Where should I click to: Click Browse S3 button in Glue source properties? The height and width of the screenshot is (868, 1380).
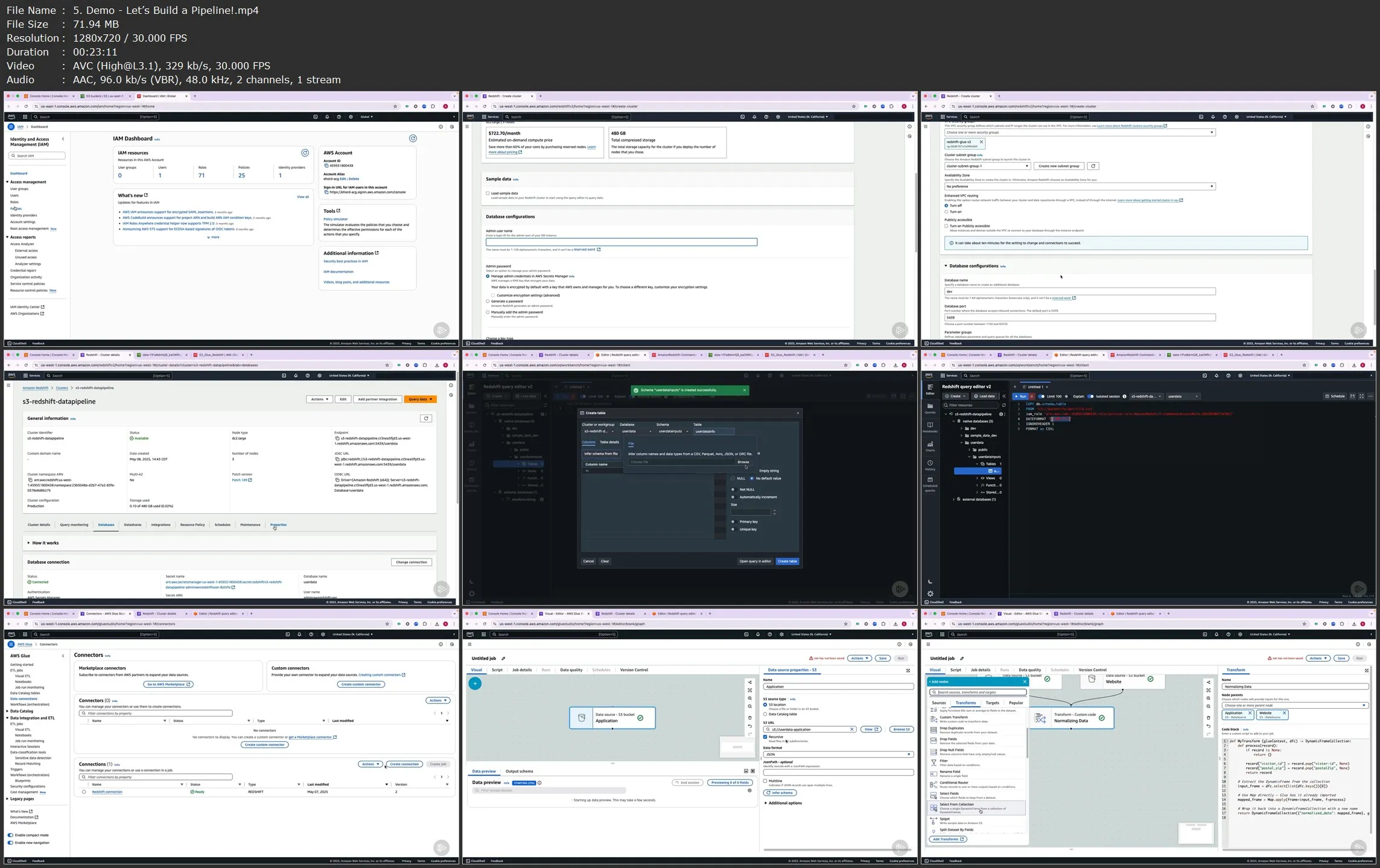(x=901, y=729)
